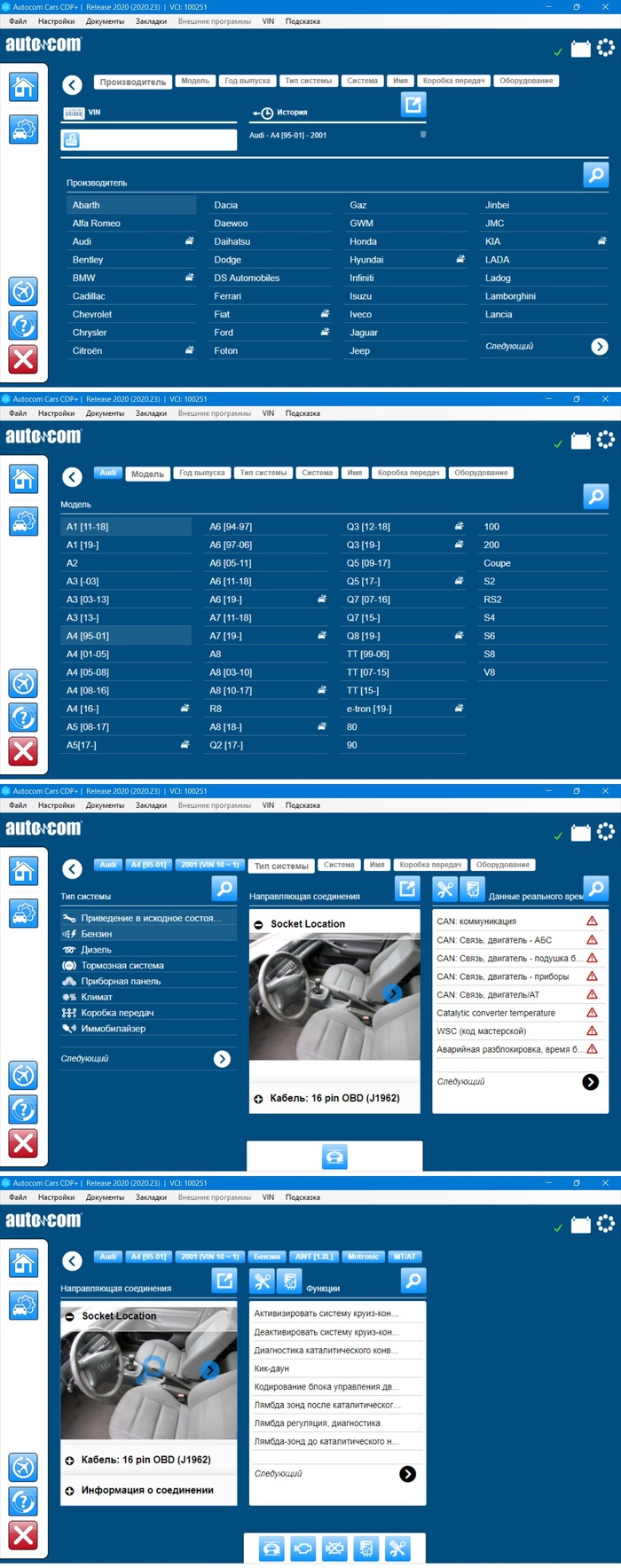Viewport: 621px width, 1568px height.
Task: Click the red X exit icon in functions window
Action: [x=23, y=1536]
